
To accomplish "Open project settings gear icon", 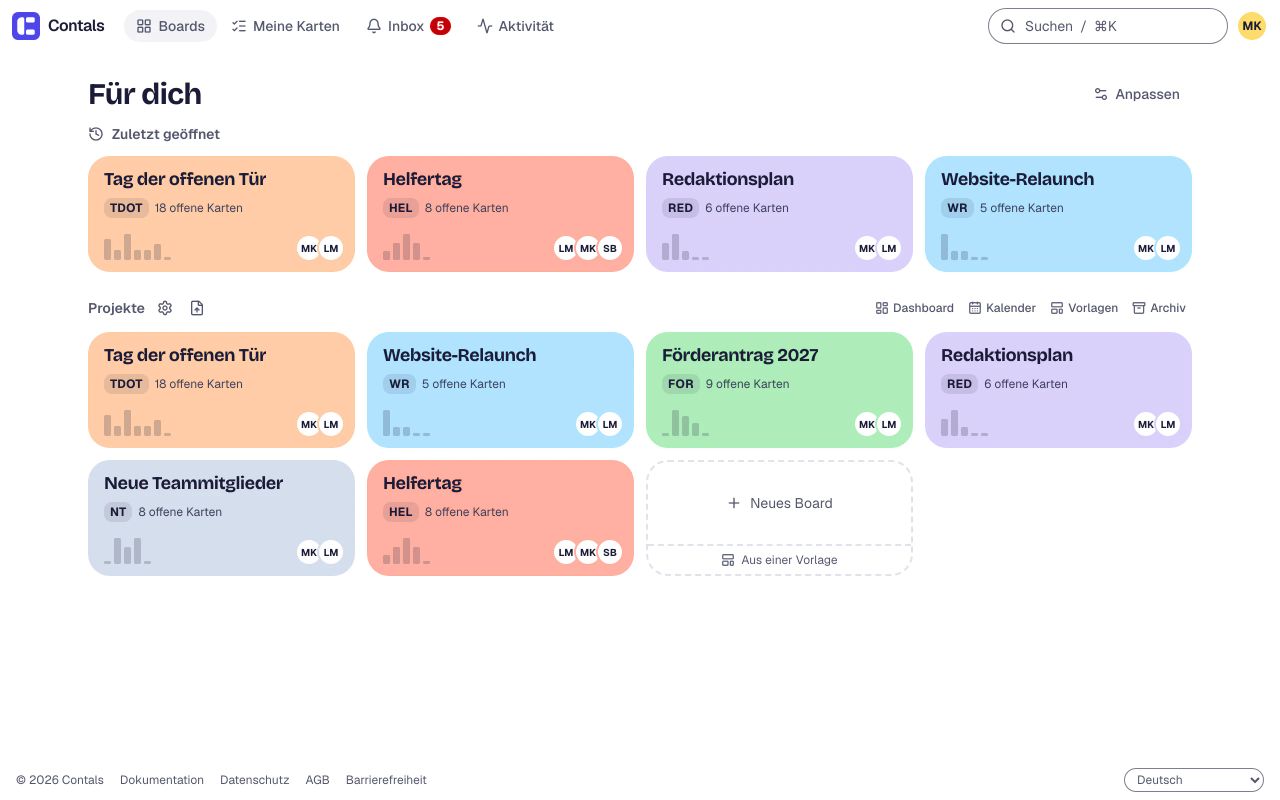I will (165, 308).
